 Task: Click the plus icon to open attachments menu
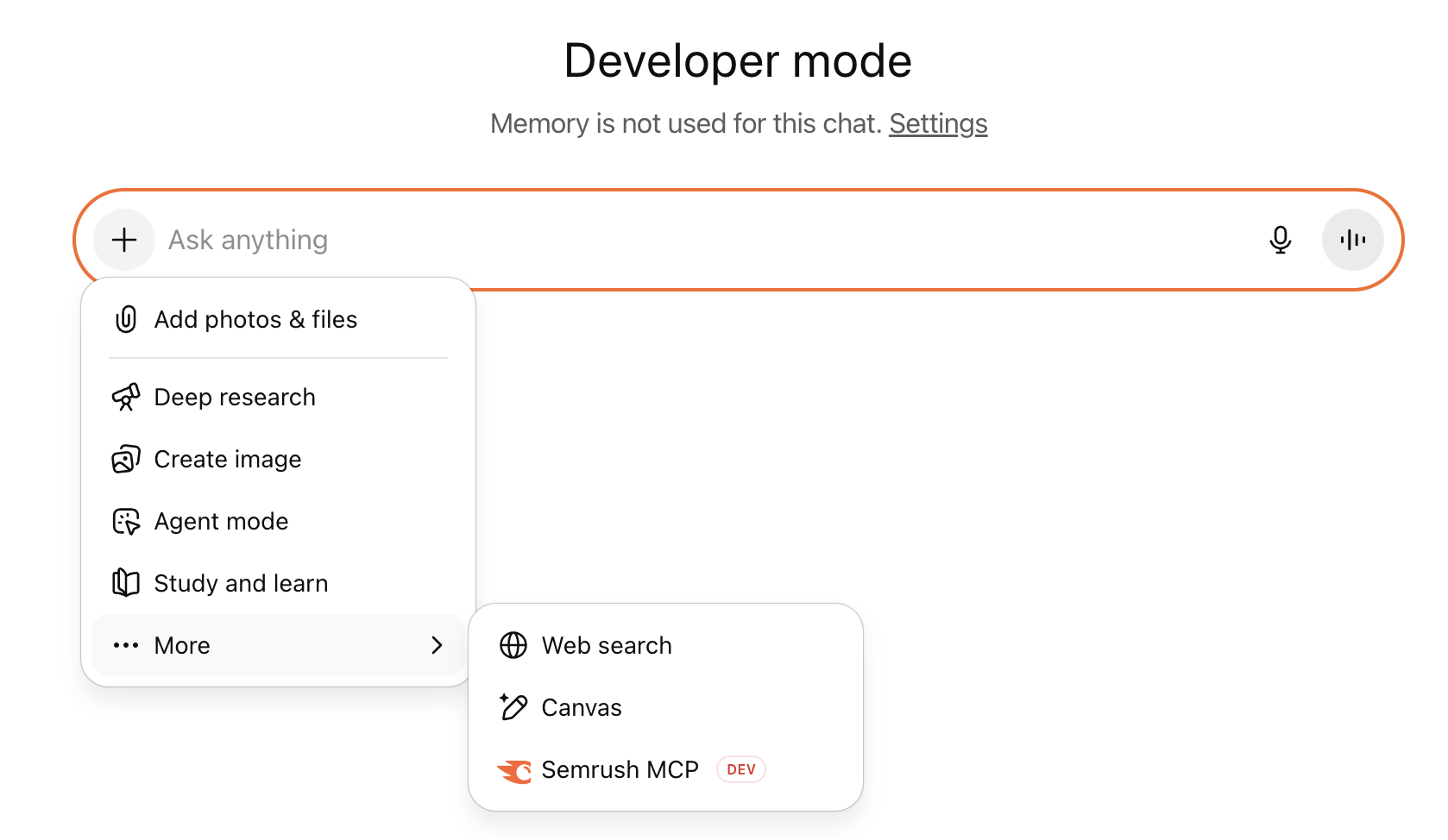click(124, 239)
